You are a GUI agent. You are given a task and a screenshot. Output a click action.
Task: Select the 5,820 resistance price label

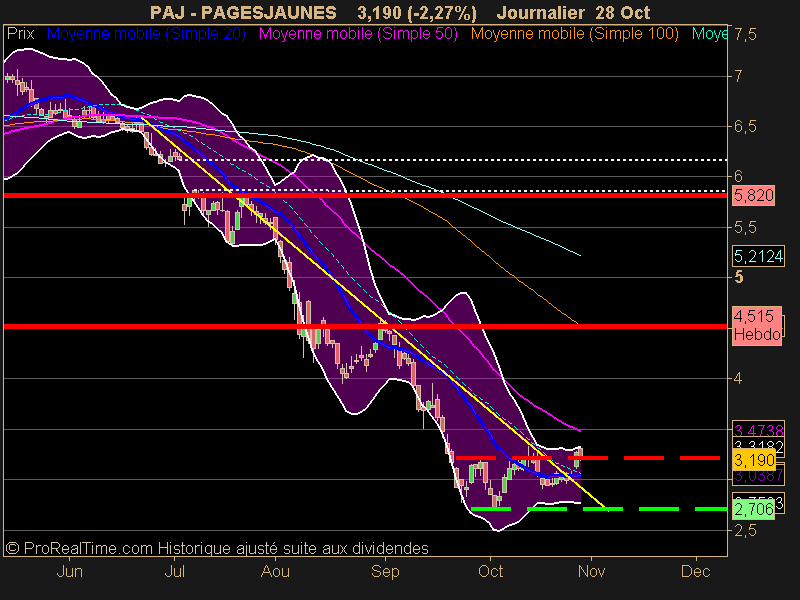(754, 195)
